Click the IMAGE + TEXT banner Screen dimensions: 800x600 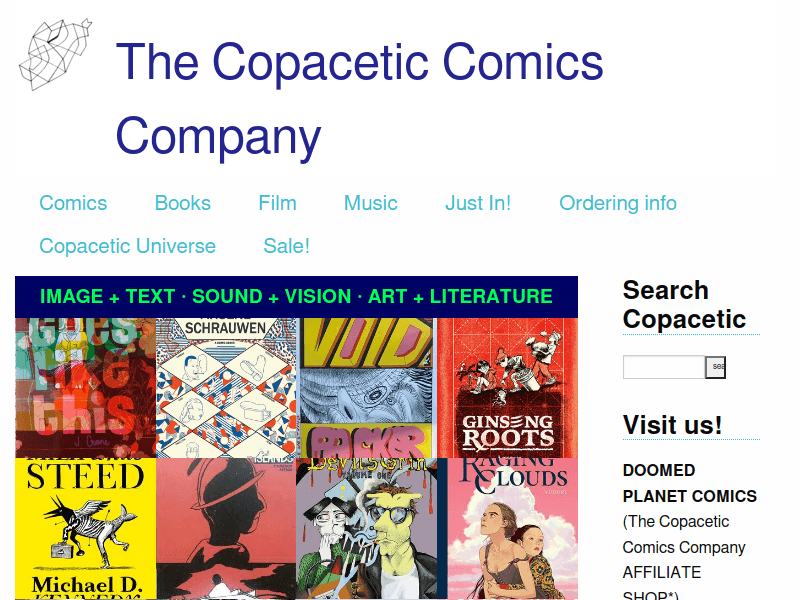coord(294,296)
